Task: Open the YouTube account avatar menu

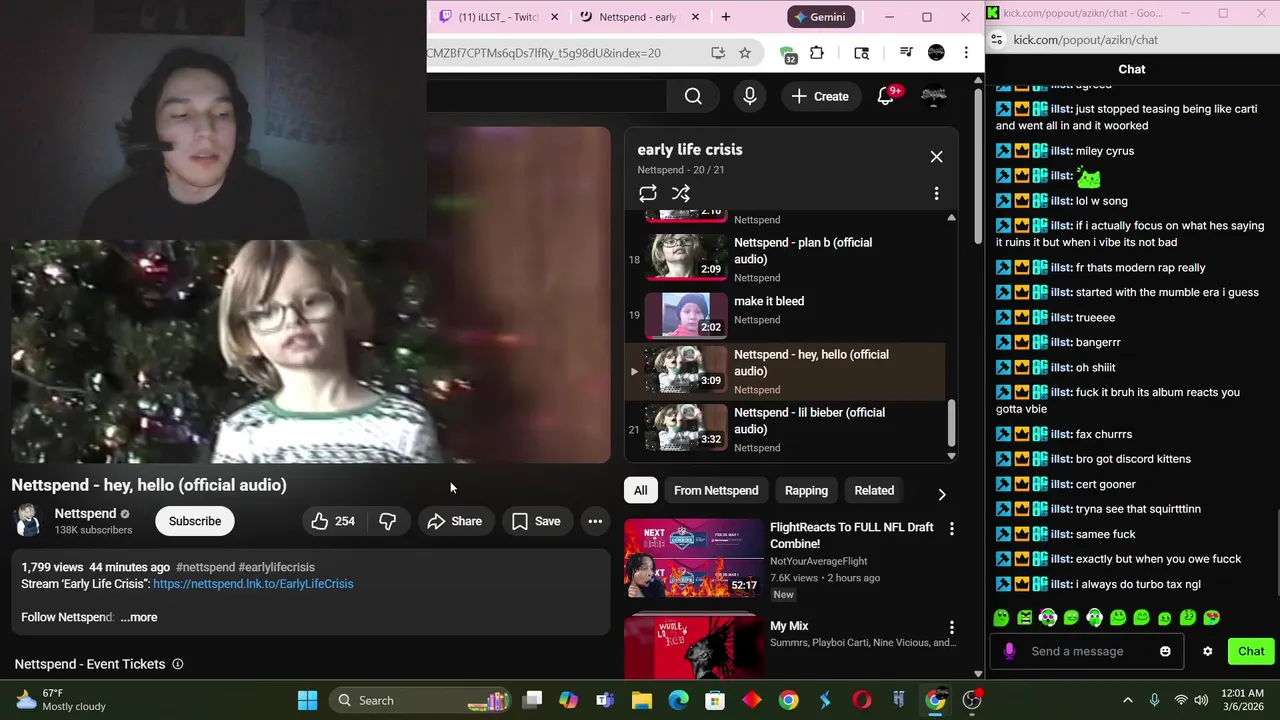Action: [934, 96]
